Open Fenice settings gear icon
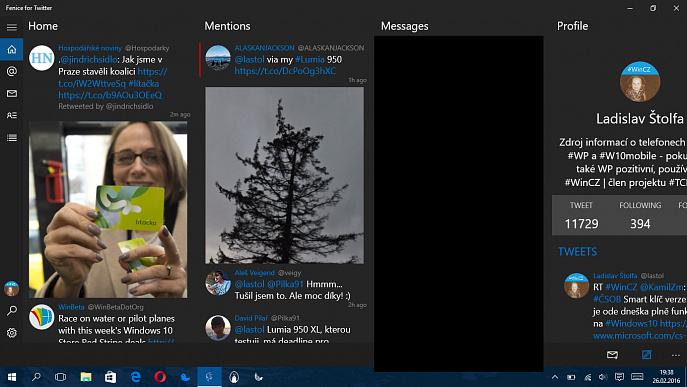Viewport: 687px width, 387px height. (12, 333)
